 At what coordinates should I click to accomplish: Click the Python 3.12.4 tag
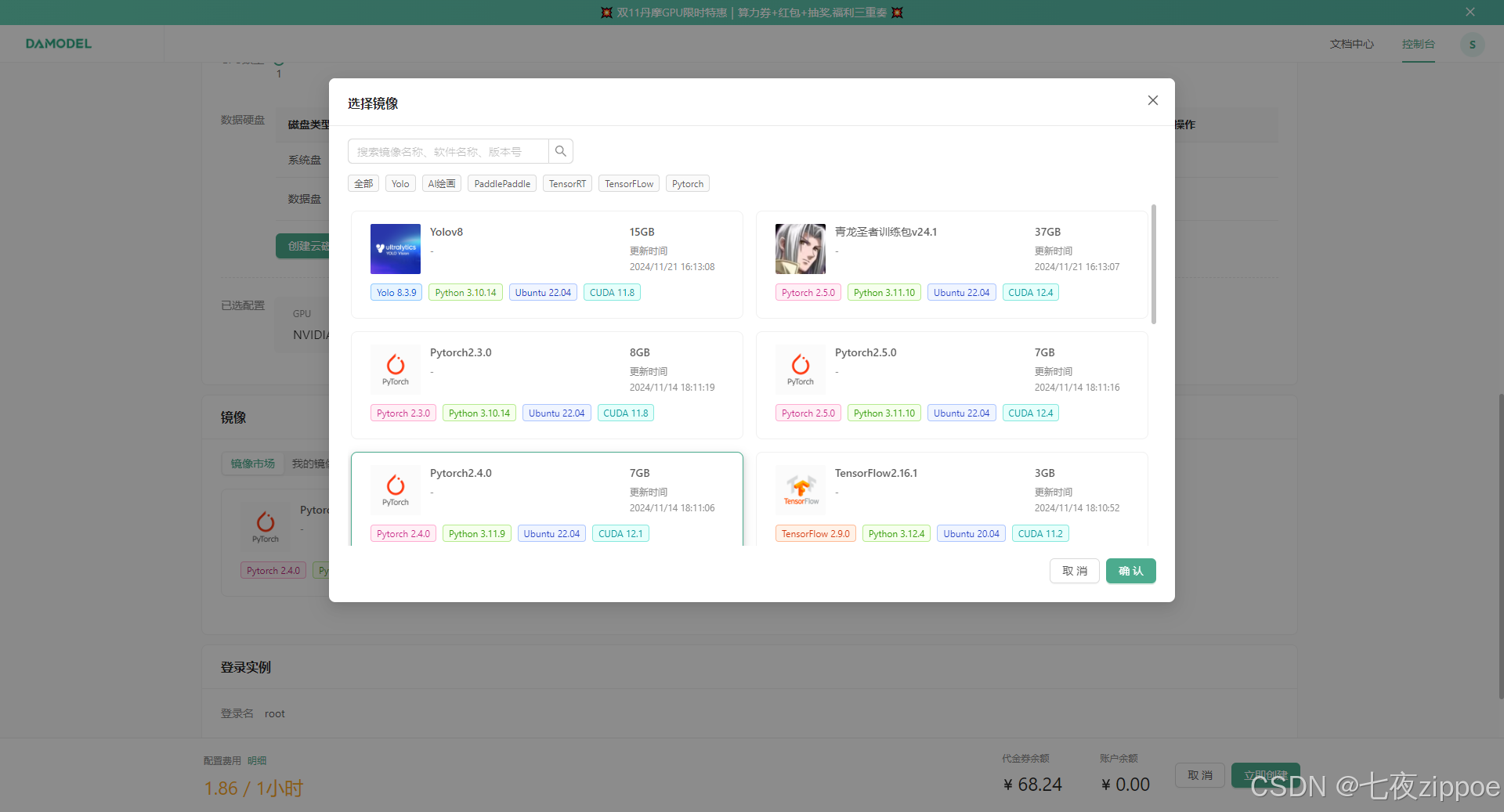click(x=897, y=533)
